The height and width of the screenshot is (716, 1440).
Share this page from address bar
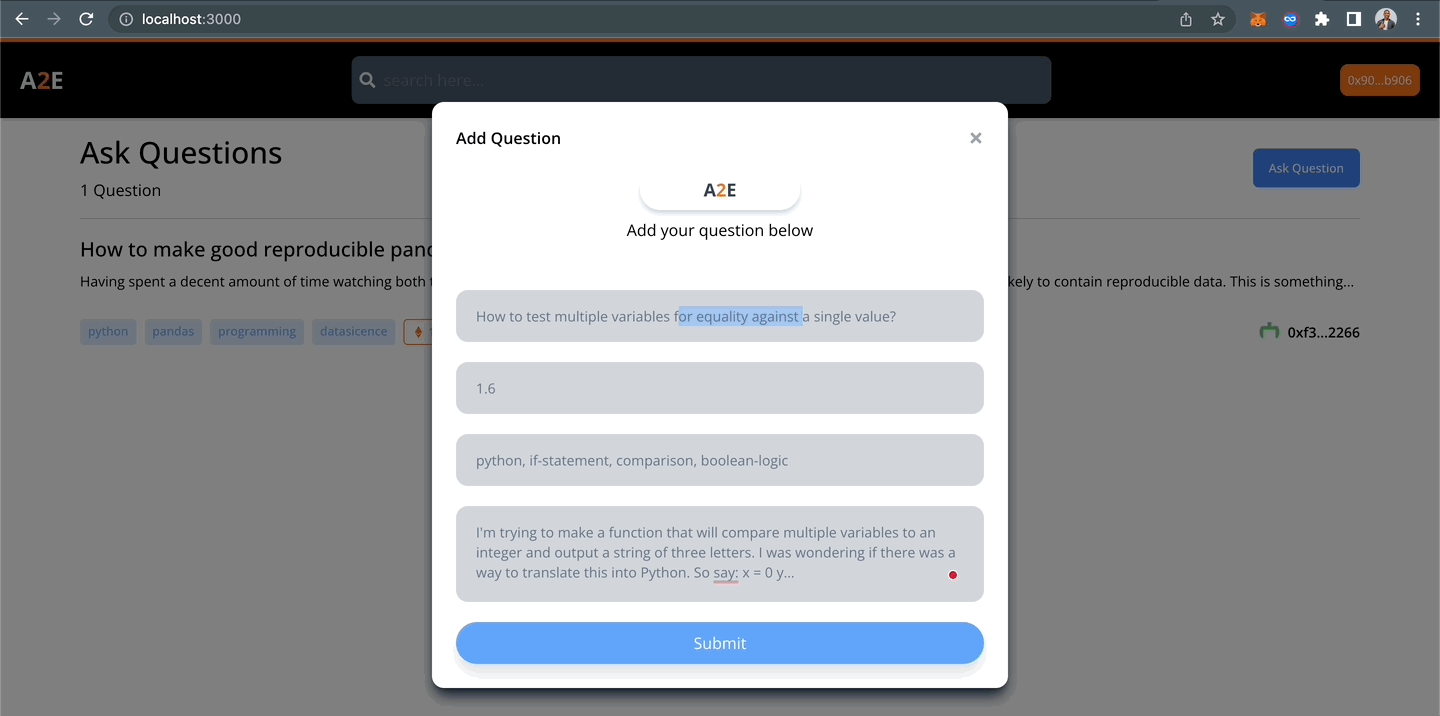pyautogui.click(x=1186, y=19)
